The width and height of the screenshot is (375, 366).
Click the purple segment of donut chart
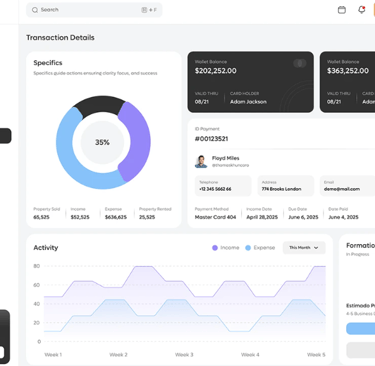138,142
